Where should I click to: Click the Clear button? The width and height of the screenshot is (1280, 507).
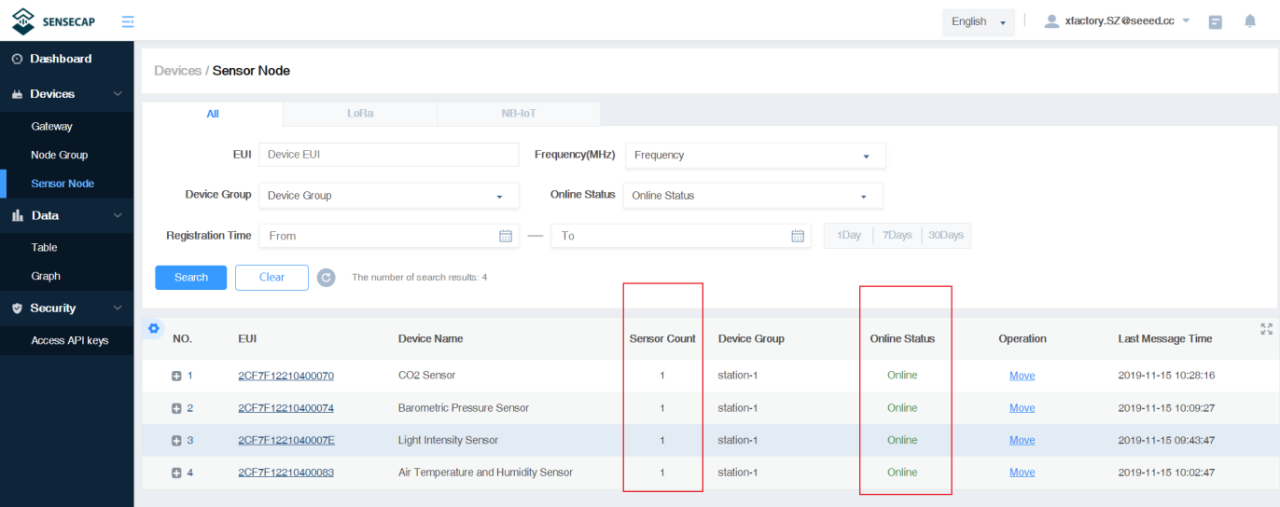pyautogui.click(x=272, y=277)
